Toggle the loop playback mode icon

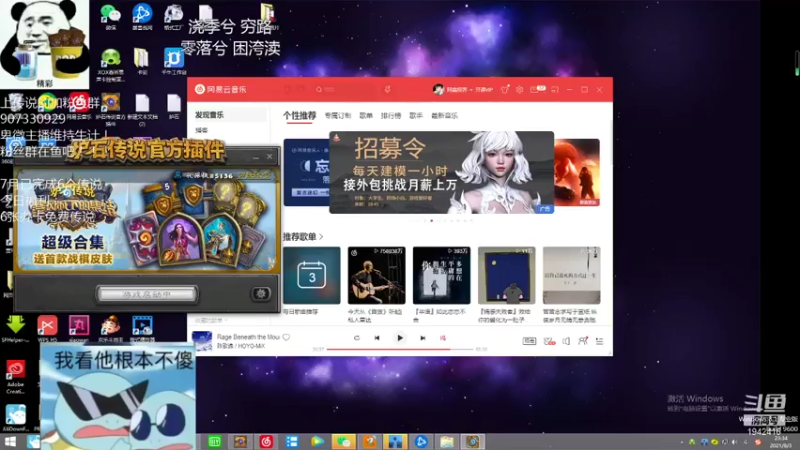357,338
